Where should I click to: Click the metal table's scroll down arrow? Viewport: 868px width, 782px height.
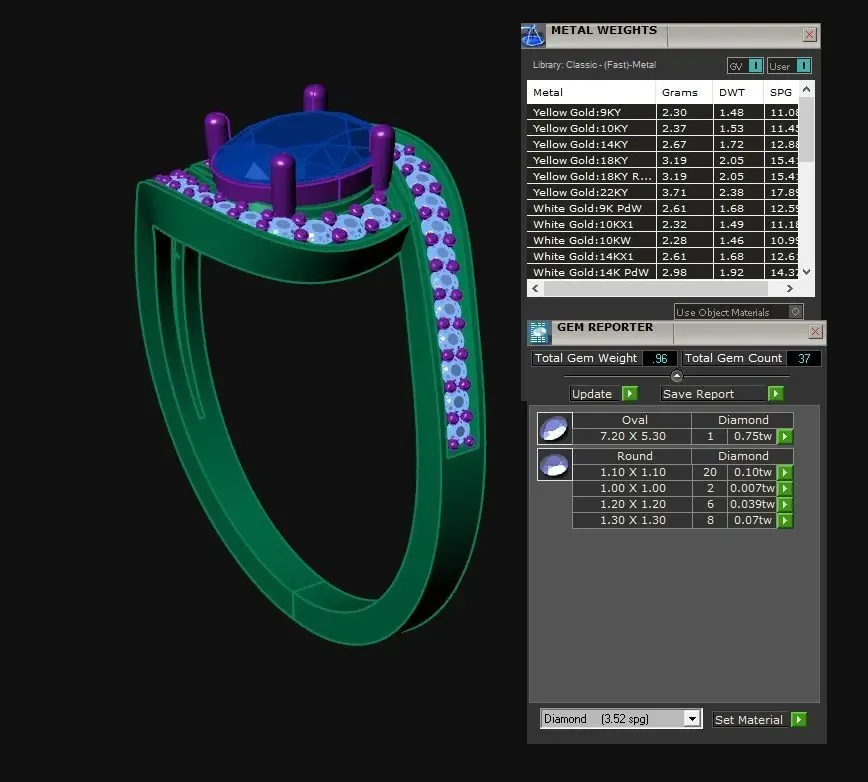(807, 272)
